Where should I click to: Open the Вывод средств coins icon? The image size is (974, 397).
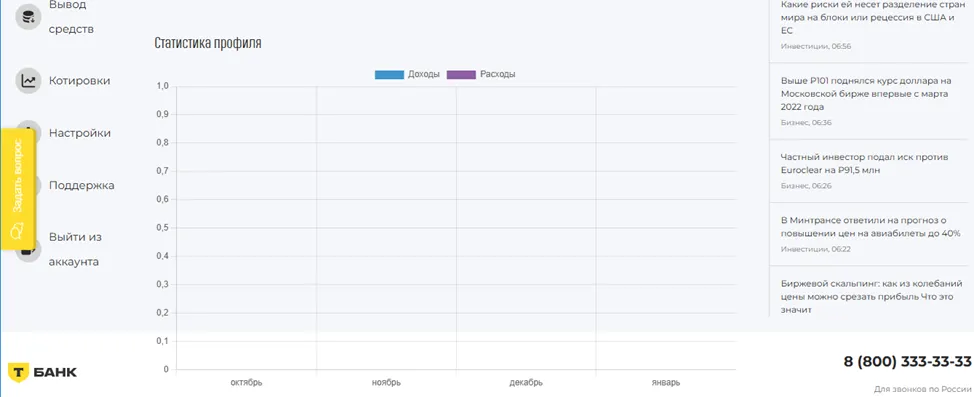point(28,16)
